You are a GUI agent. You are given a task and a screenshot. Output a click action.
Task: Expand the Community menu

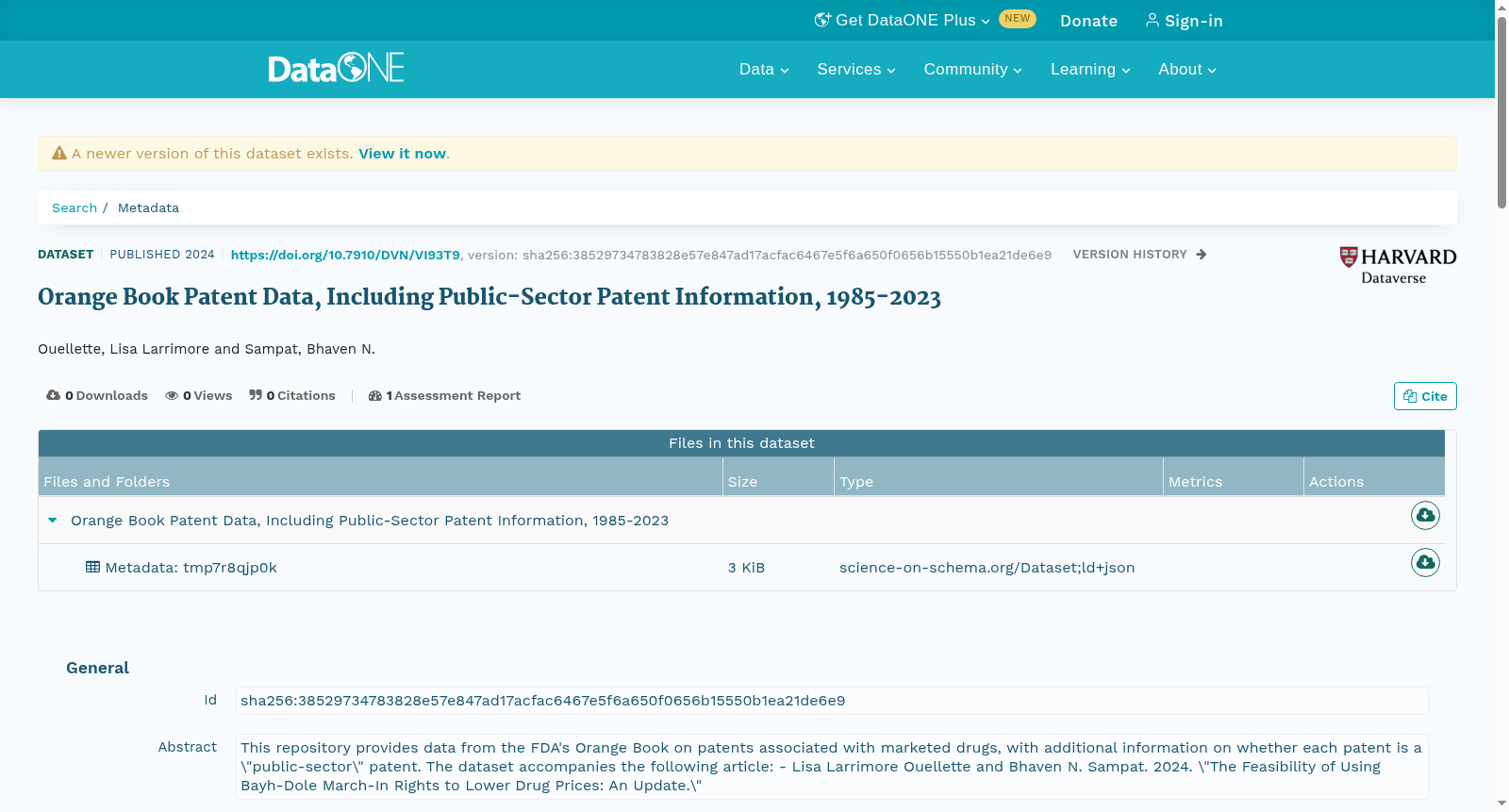pyautogui.click(x=972, y=69)
